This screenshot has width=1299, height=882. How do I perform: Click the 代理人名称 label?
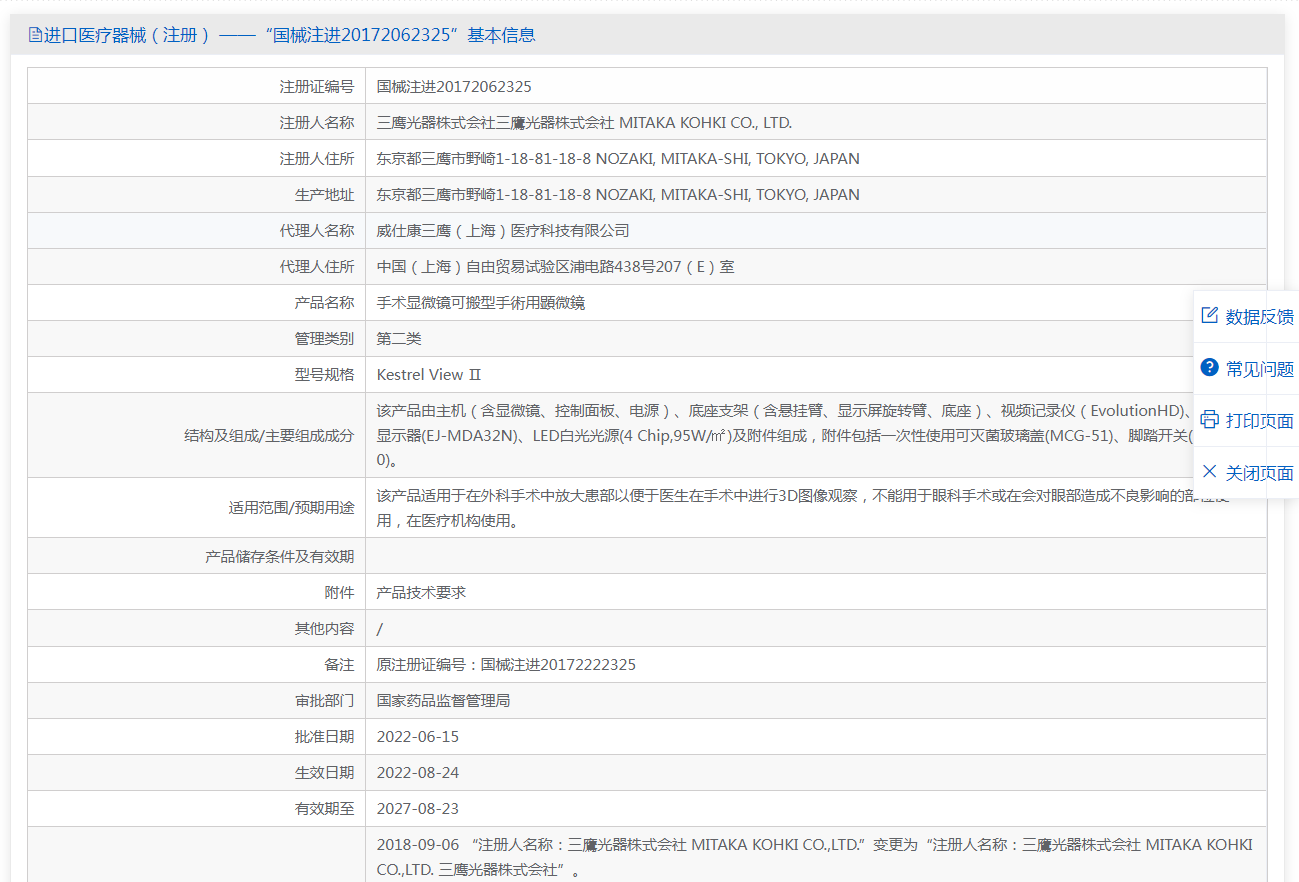[317, 231]
